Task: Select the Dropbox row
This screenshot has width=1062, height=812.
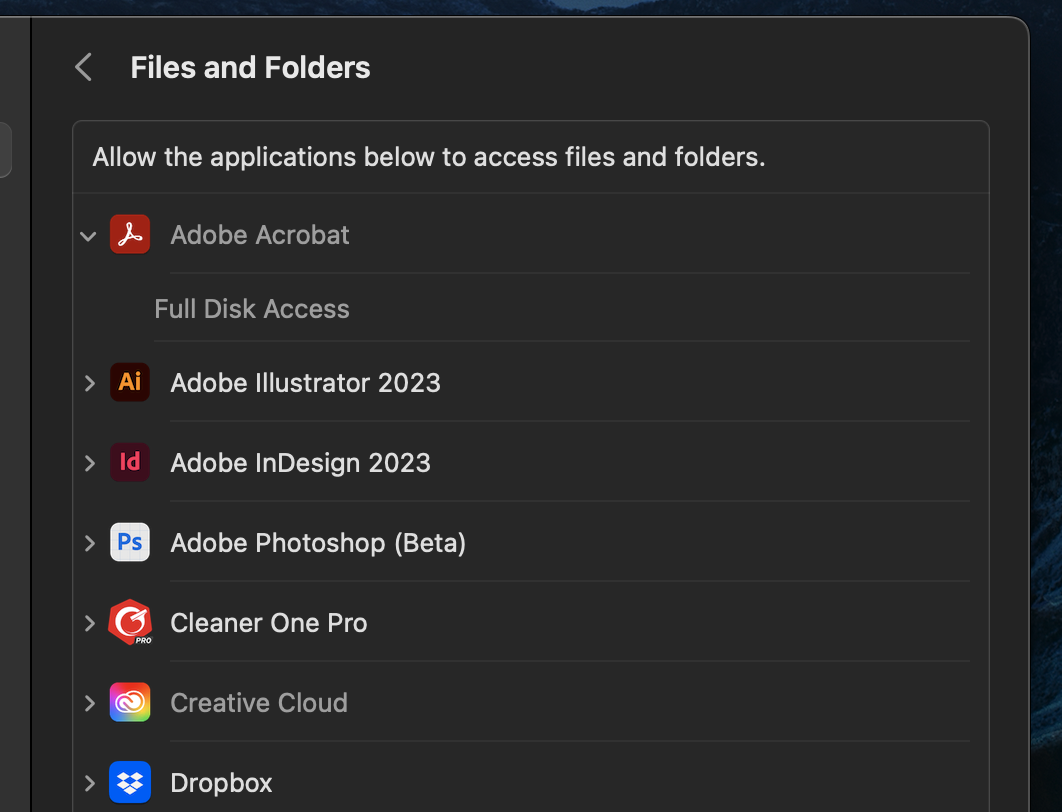Action: pyautogui.click(x=221, y=783)
